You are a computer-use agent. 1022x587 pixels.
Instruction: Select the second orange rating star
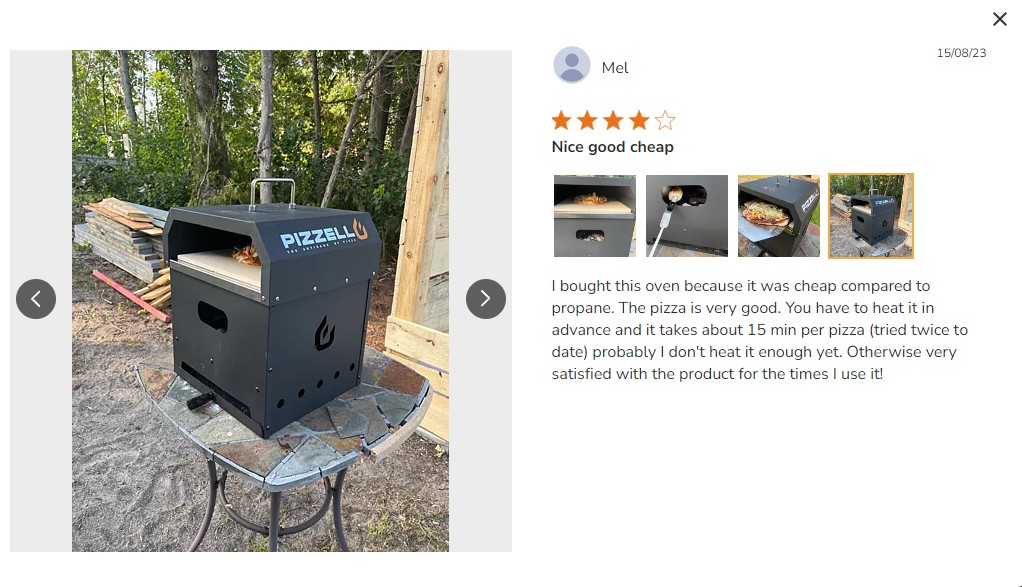[x=587, y=121]
